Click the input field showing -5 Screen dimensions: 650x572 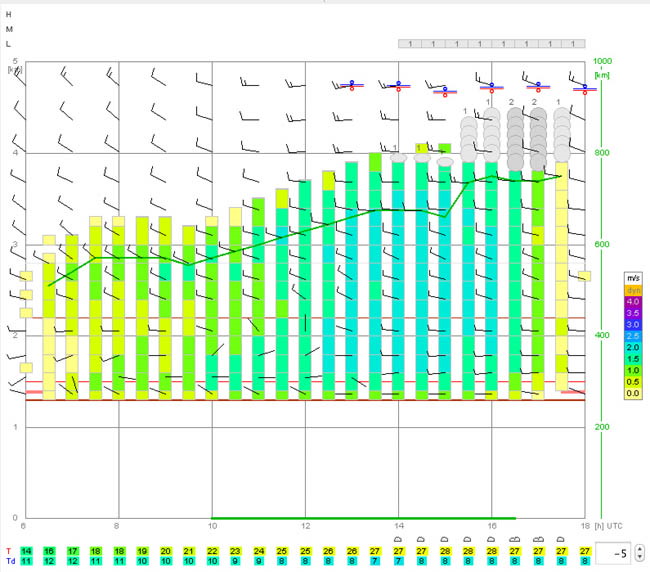[614, 553]
